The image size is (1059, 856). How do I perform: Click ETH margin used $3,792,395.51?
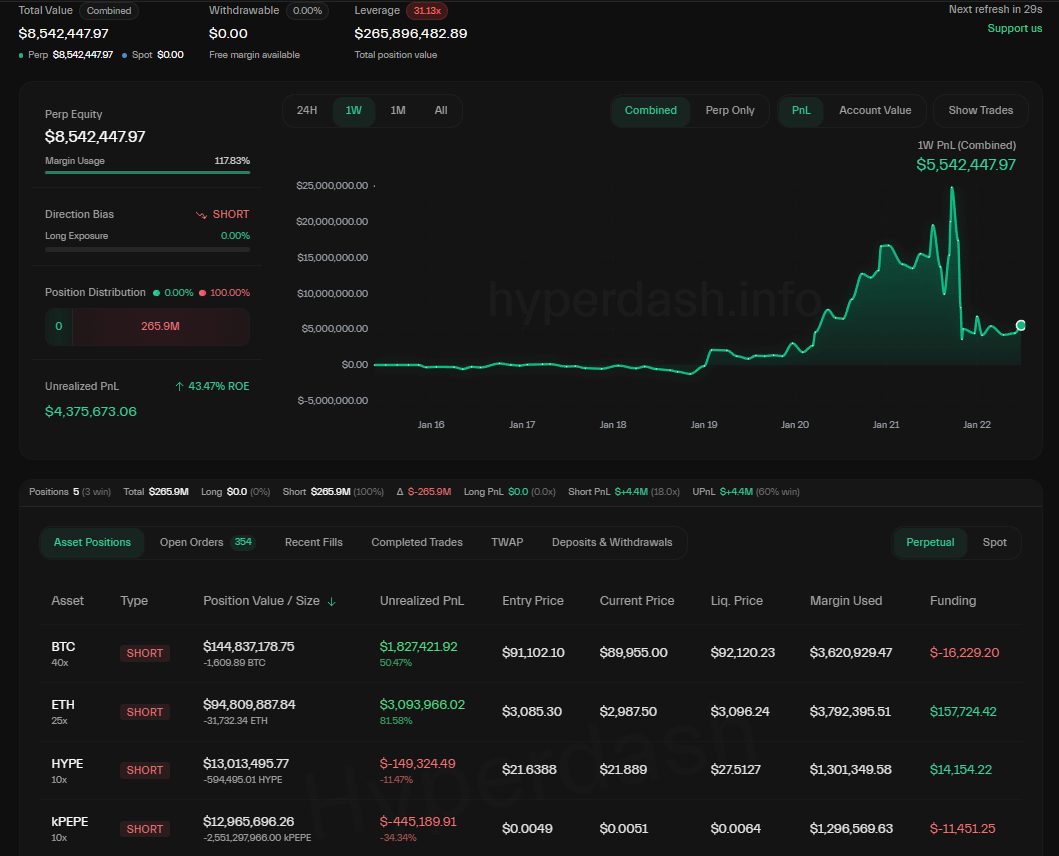click(x=850, y=711)
